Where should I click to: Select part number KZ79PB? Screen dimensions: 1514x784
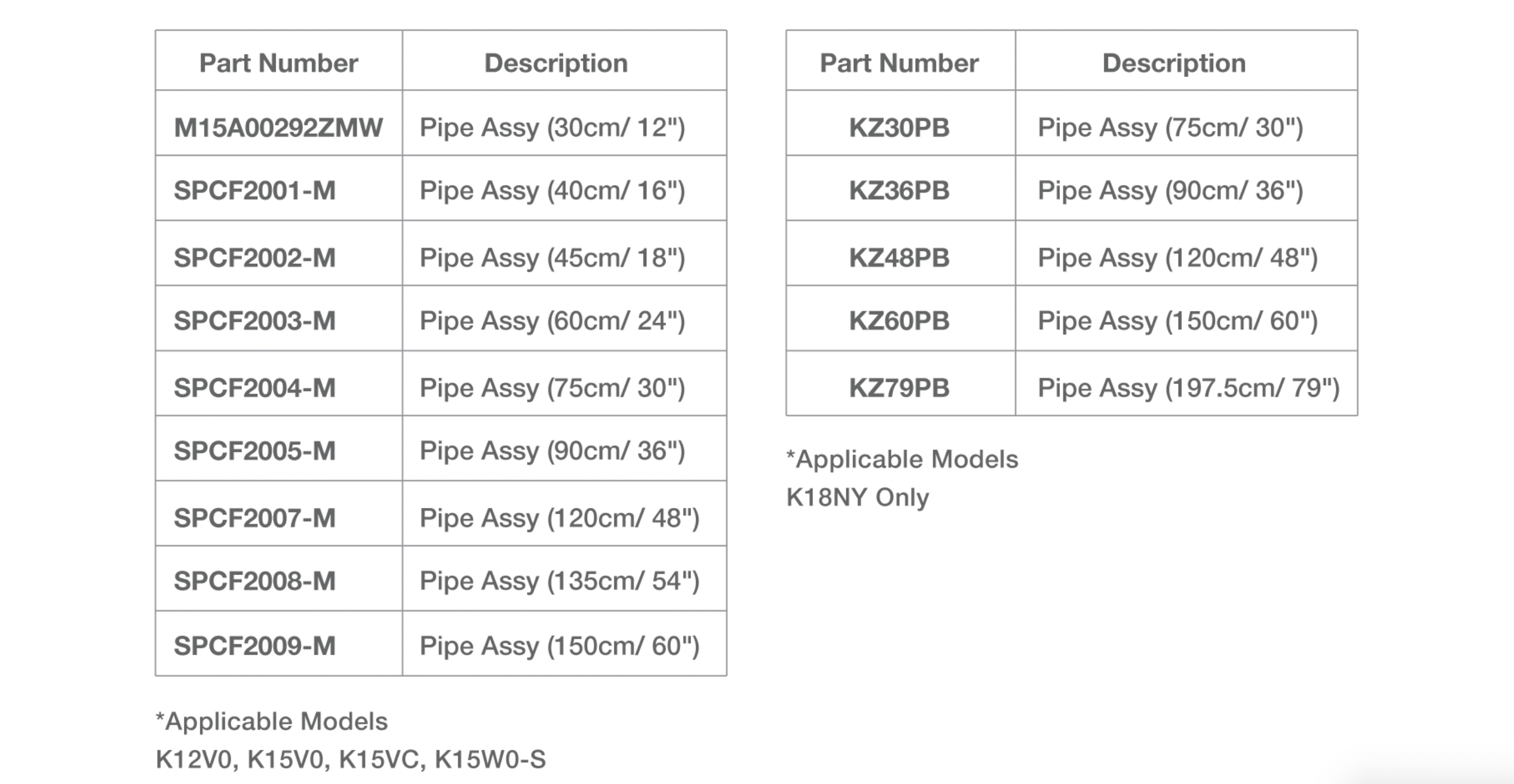pos(899,387)
